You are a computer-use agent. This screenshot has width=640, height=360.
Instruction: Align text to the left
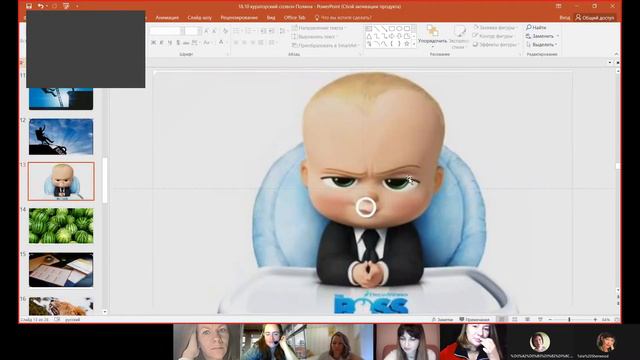point(236,42)
